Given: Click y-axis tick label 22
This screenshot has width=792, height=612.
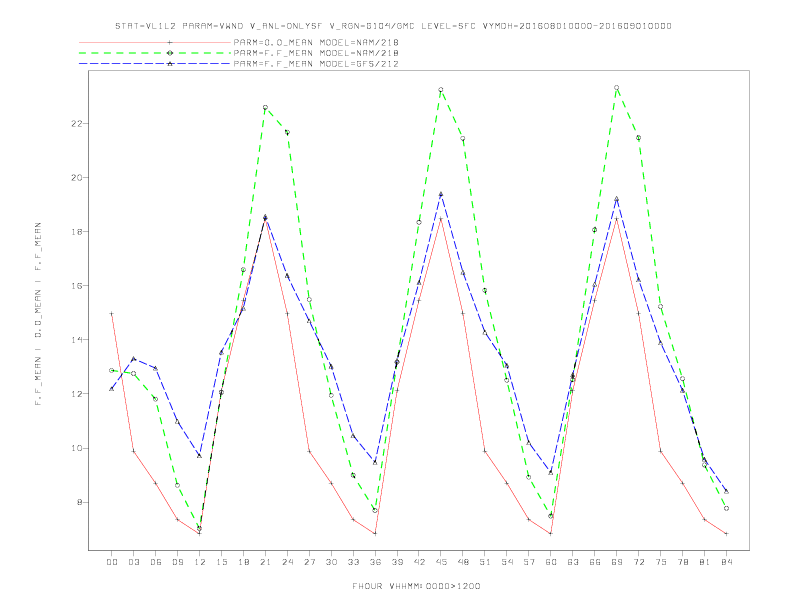Looking at the screenshot, I should pos(77,124).
